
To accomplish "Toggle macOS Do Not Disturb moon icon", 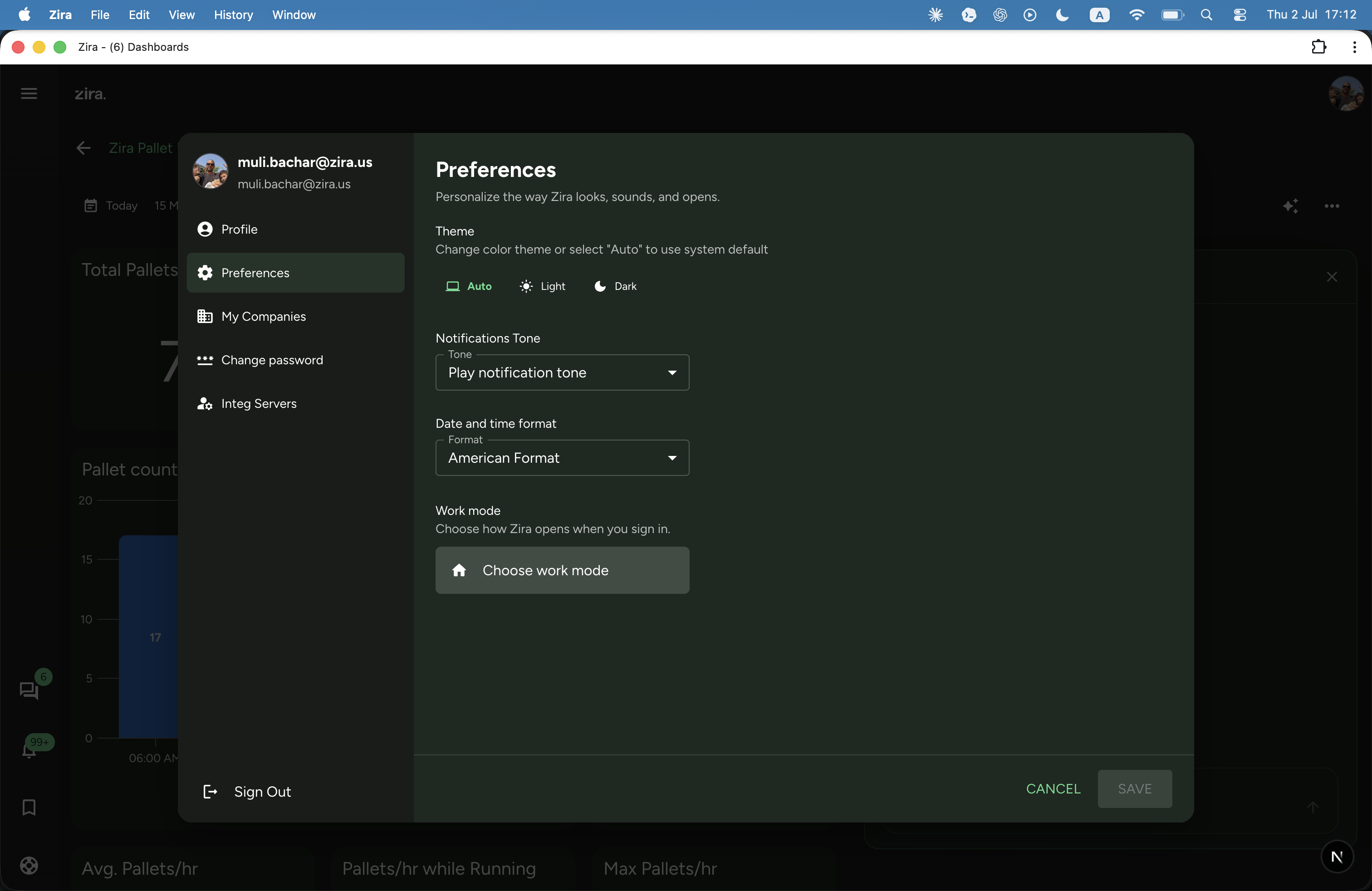I will point(1062,15).
